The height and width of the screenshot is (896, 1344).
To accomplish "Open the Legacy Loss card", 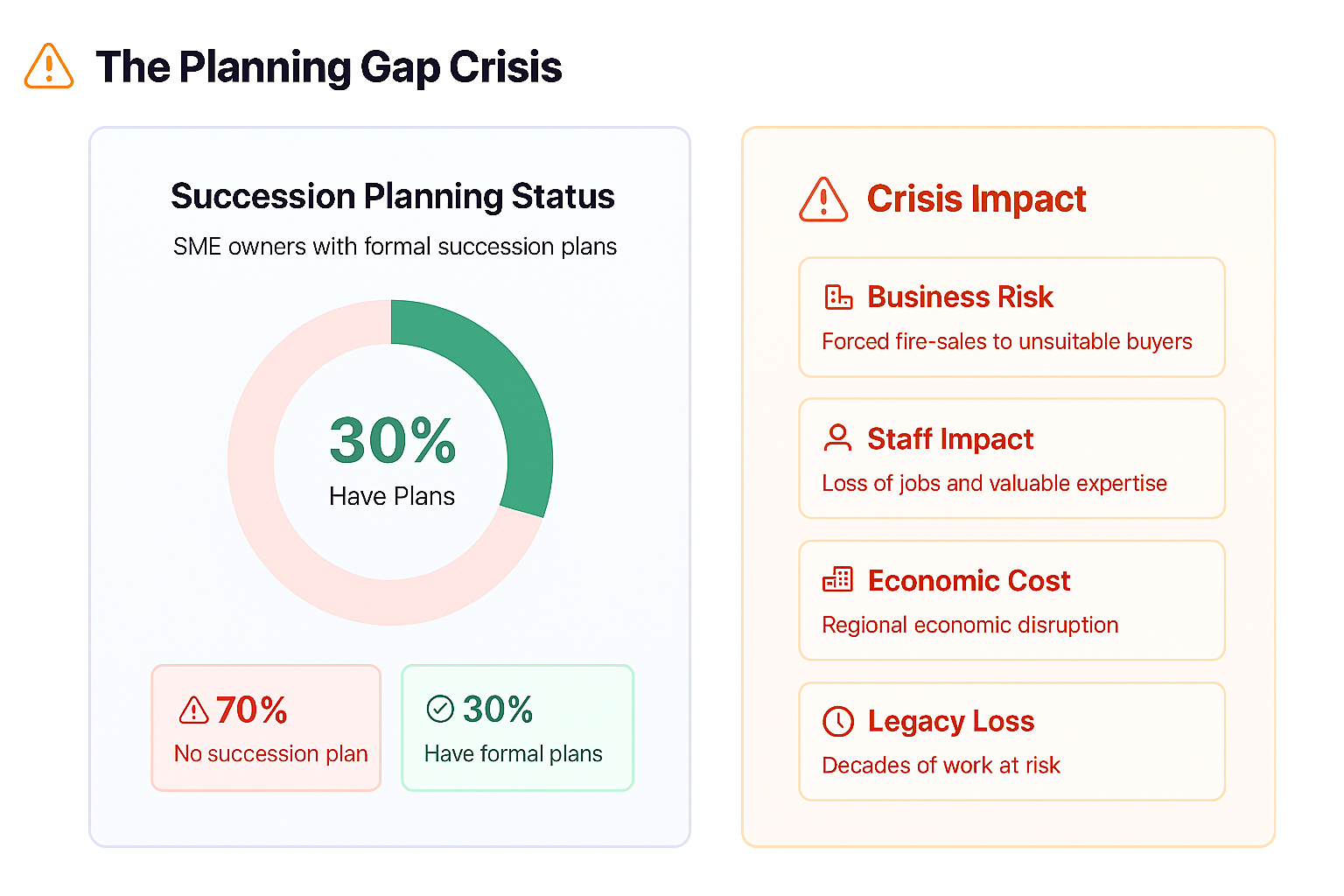I will click(1011, 741).
